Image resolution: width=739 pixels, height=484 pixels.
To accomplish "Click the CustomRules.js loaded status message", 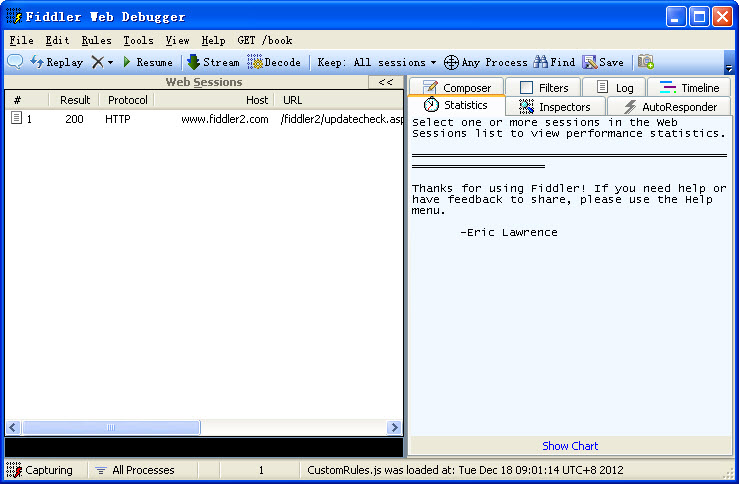I will [465, 470].
